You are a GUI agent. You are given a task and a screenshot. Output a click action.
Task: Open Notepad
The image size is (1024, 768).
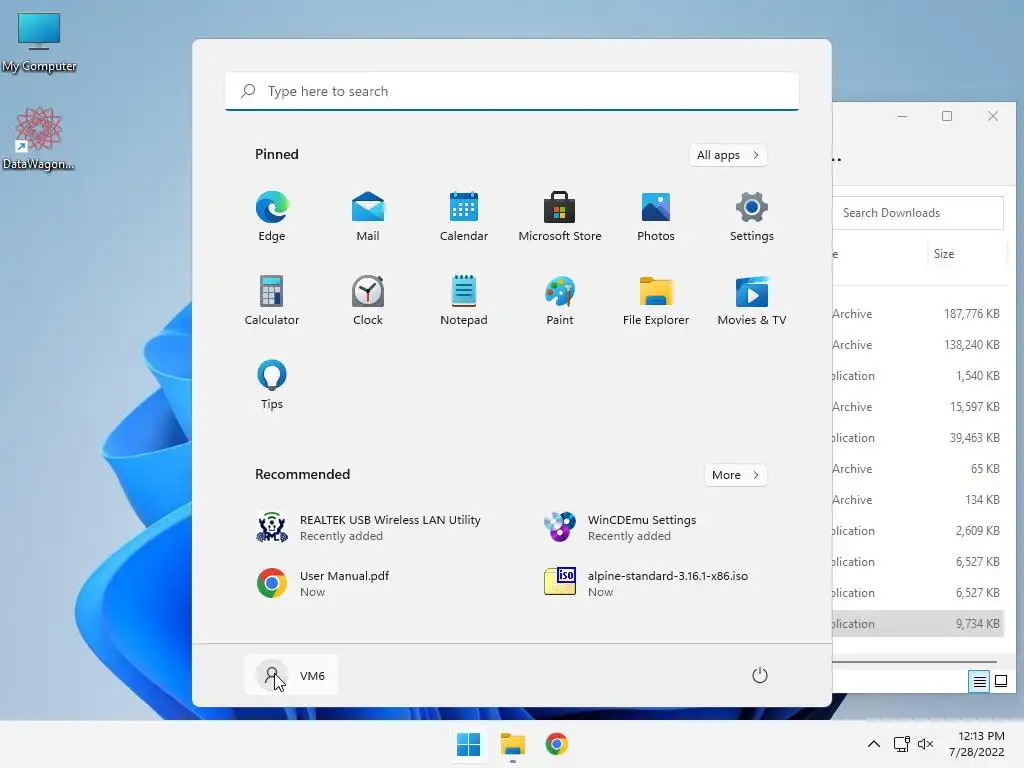pos(464,300)
